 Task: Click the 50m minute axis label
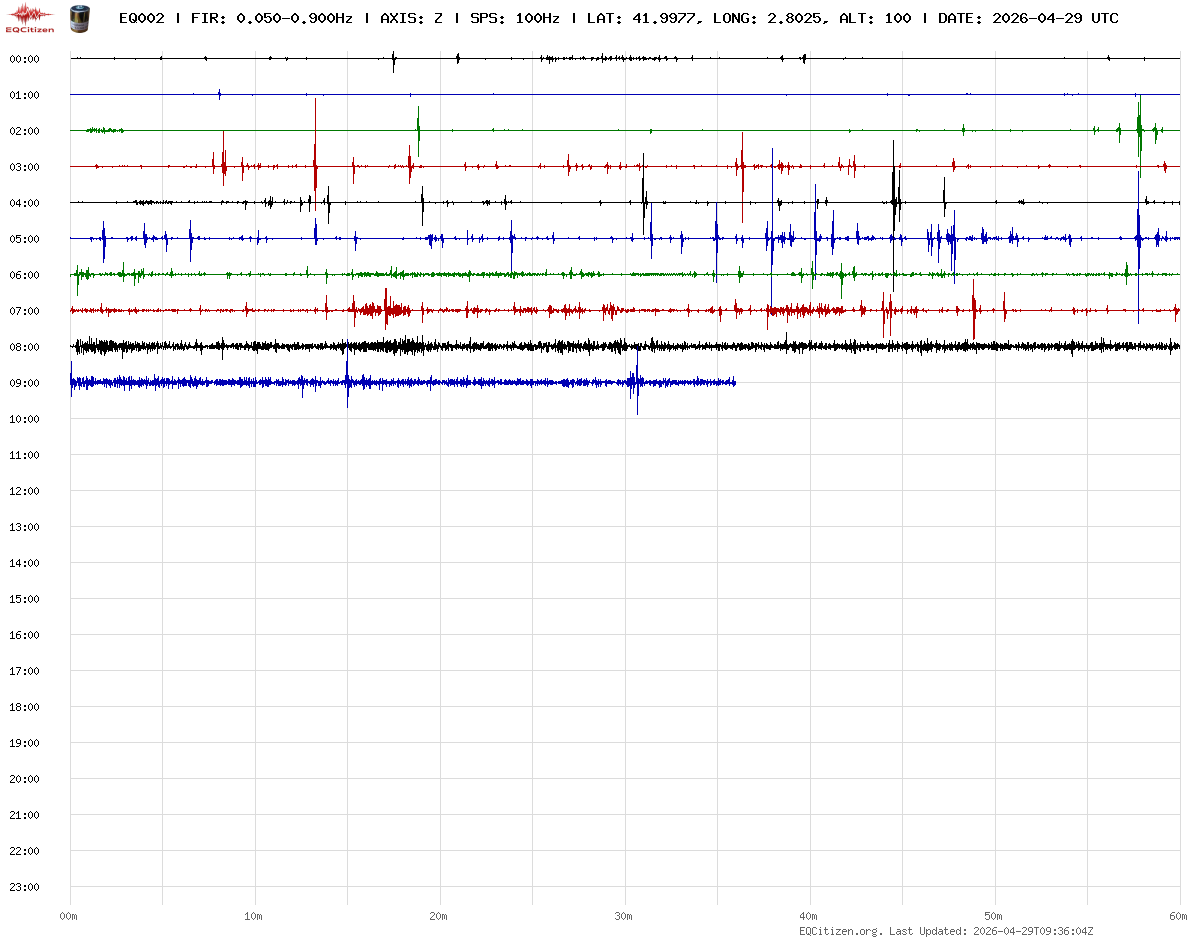click(994, 916)
